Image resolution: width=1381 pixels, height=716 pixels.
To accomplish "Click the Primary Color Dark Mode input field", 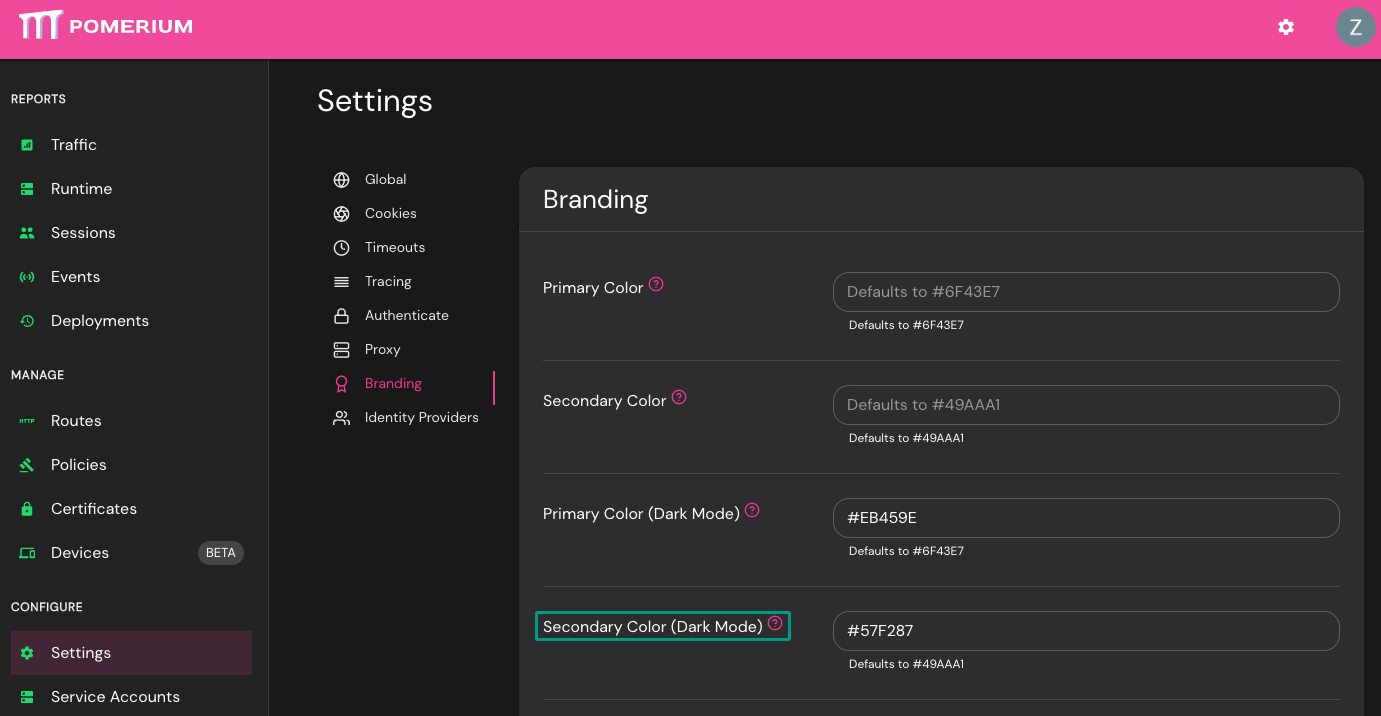I will tap(1086, 518).
